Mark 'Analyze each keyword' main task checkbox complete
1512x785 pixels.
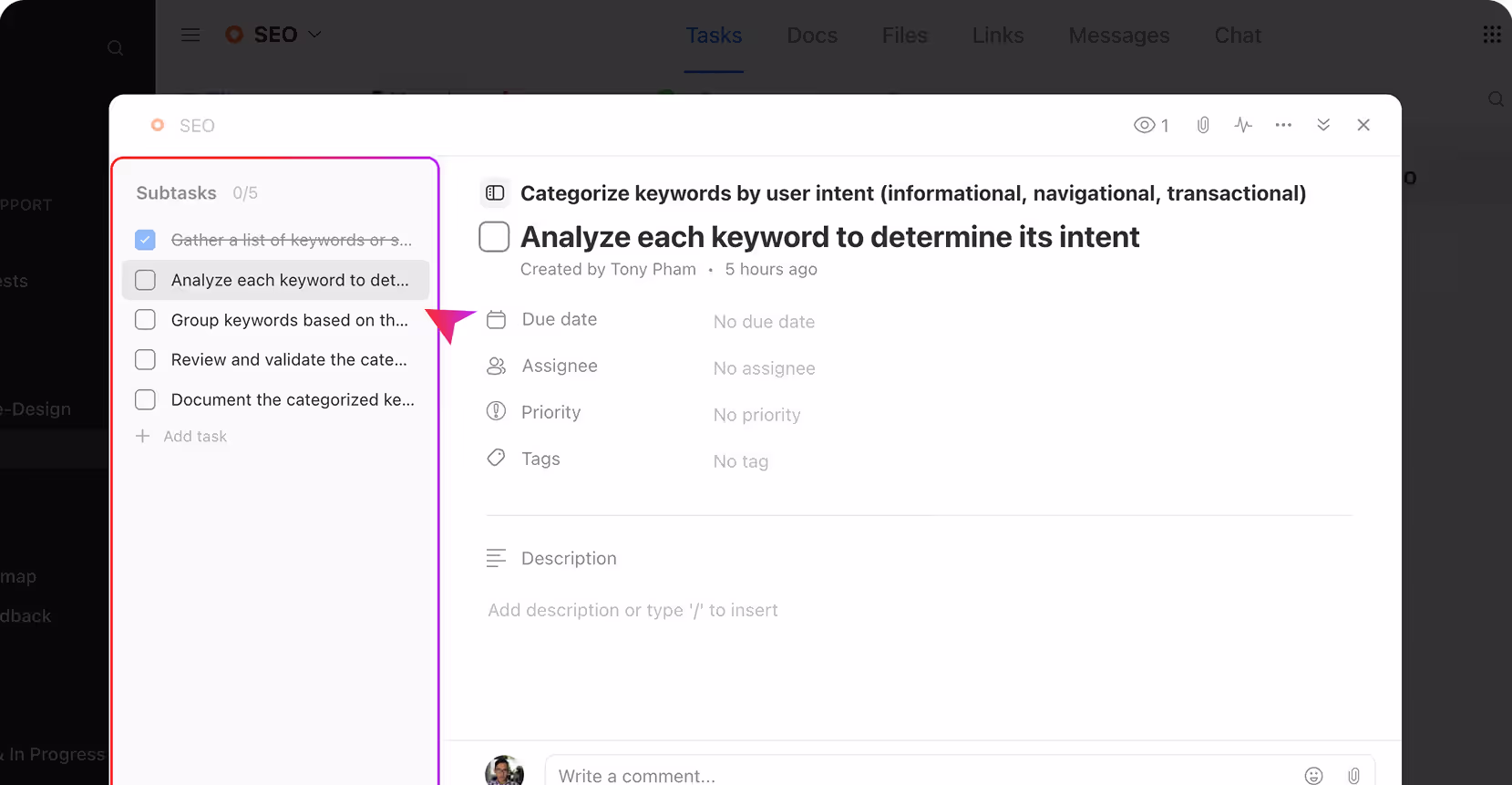[x=494, y=237]
